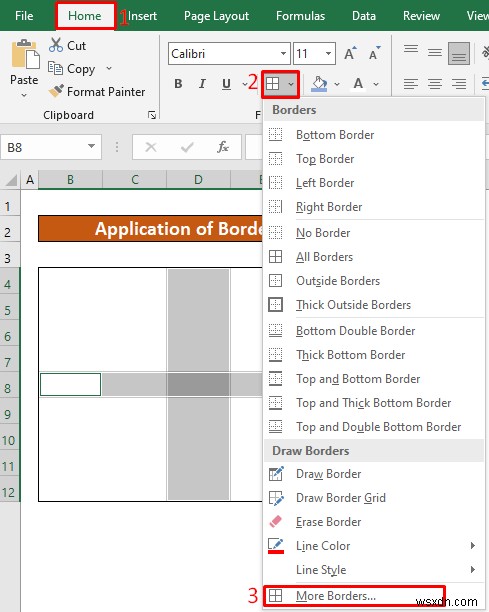Select column D header

pos(198,180)
